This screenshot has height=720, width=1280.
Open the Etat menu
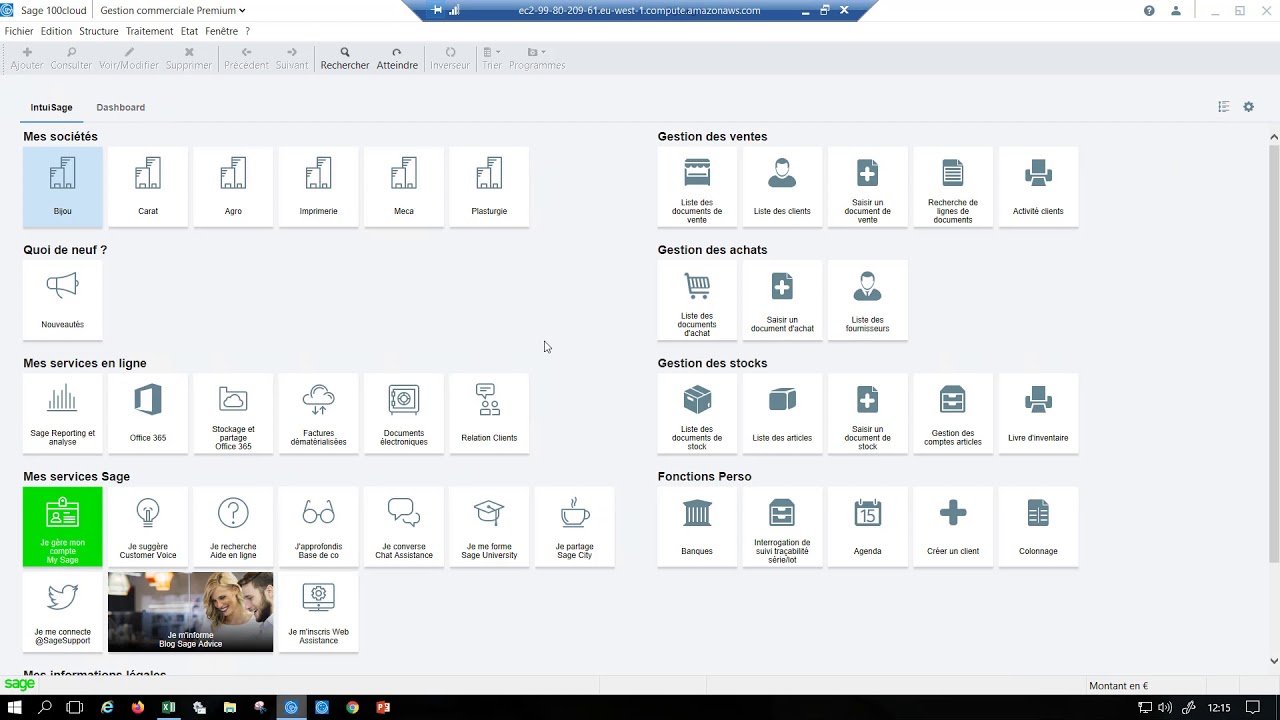tap(189, 31)
